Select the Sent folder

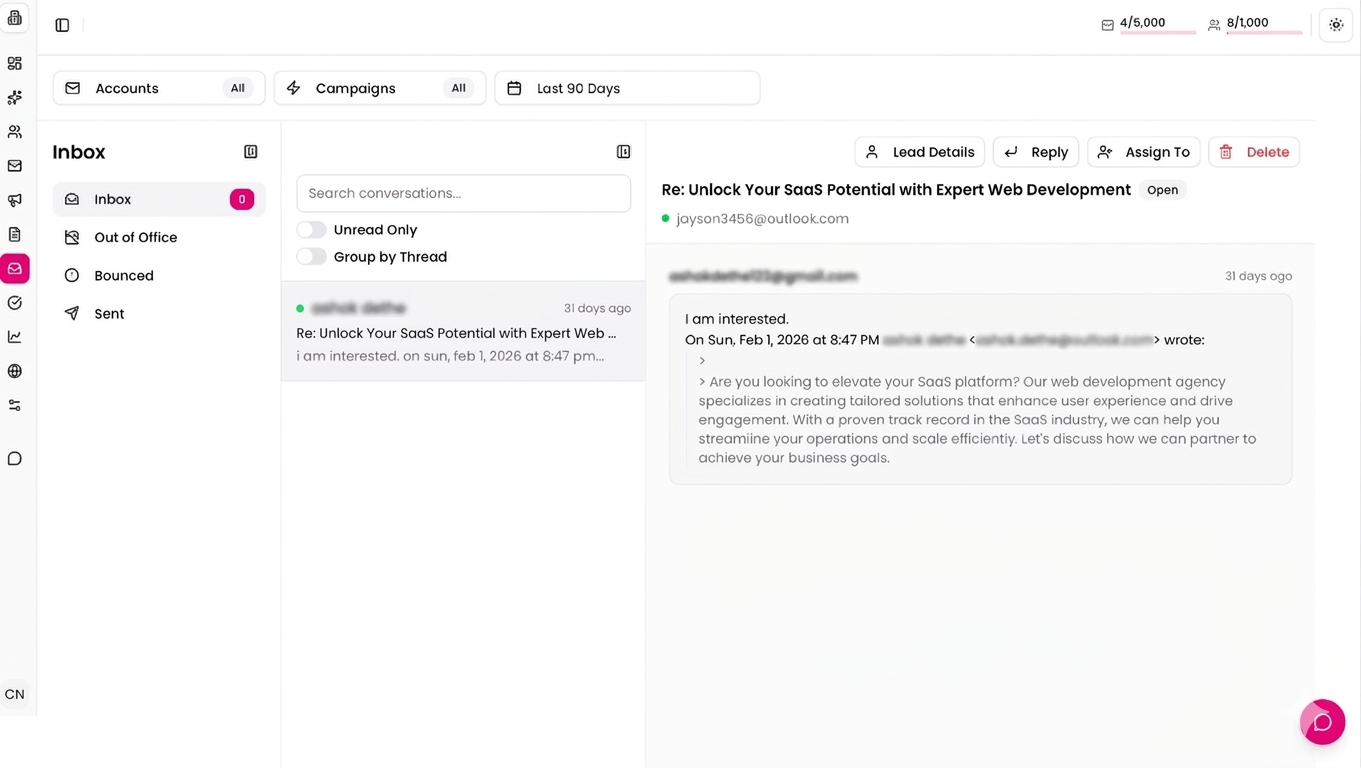click(108, 313)
